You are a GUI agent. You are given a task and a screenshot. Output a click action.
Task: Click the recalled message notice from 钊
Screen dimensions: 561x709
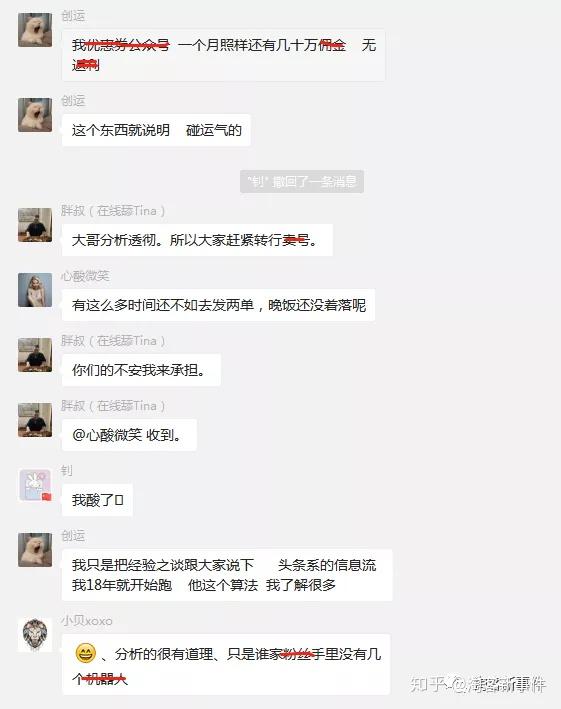(x=302, y=181)
